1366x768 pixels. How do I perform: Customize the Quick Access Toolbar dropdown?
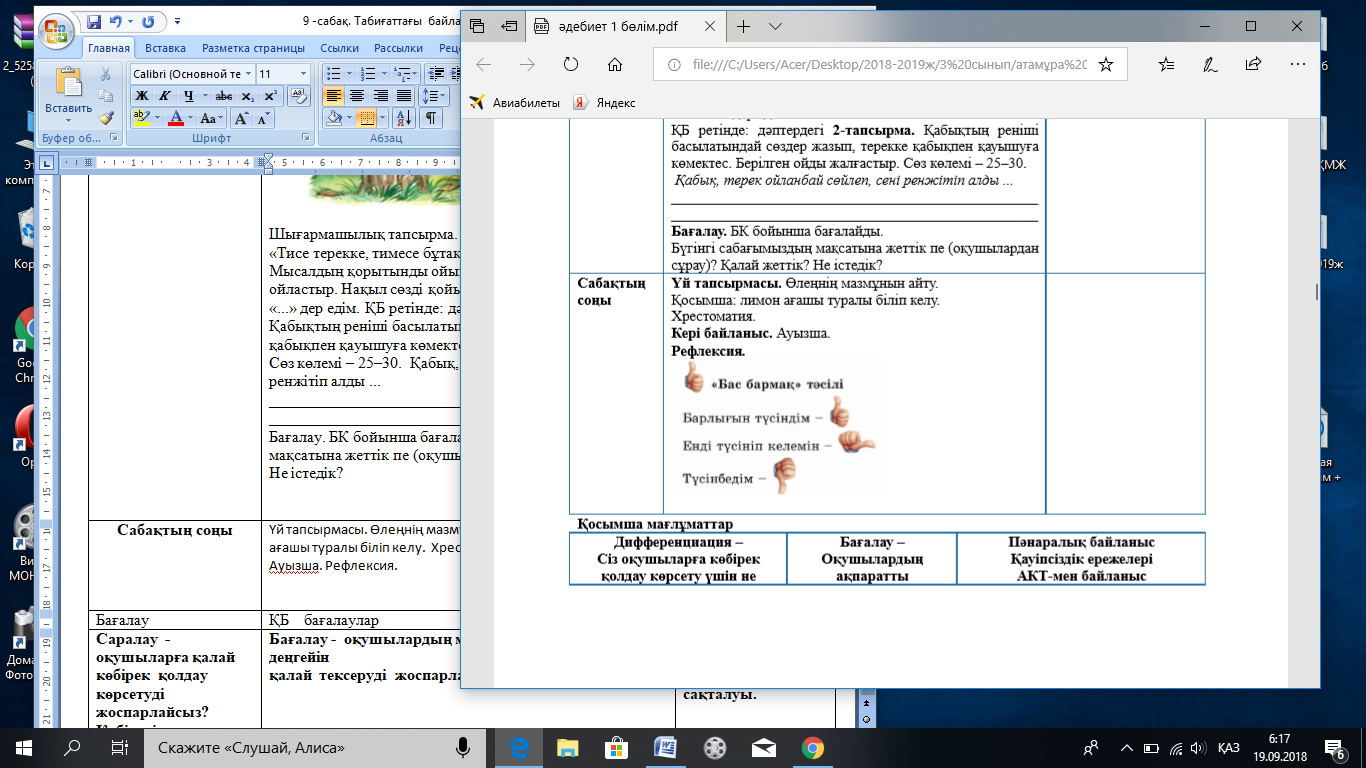[x=177, y=21]
